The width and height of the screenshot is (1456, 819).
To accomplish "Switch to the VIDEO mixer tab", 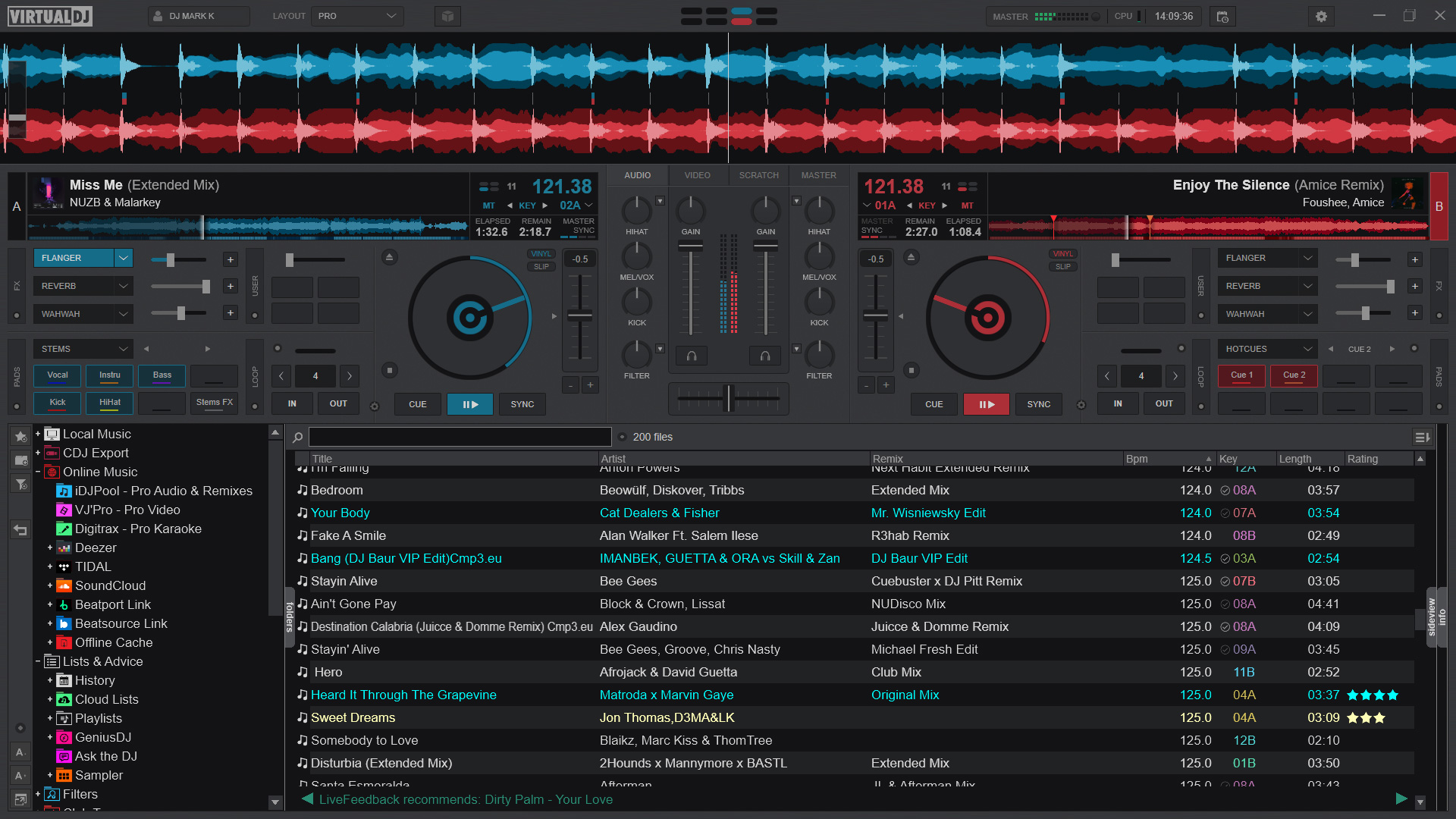I will point(697,175).
